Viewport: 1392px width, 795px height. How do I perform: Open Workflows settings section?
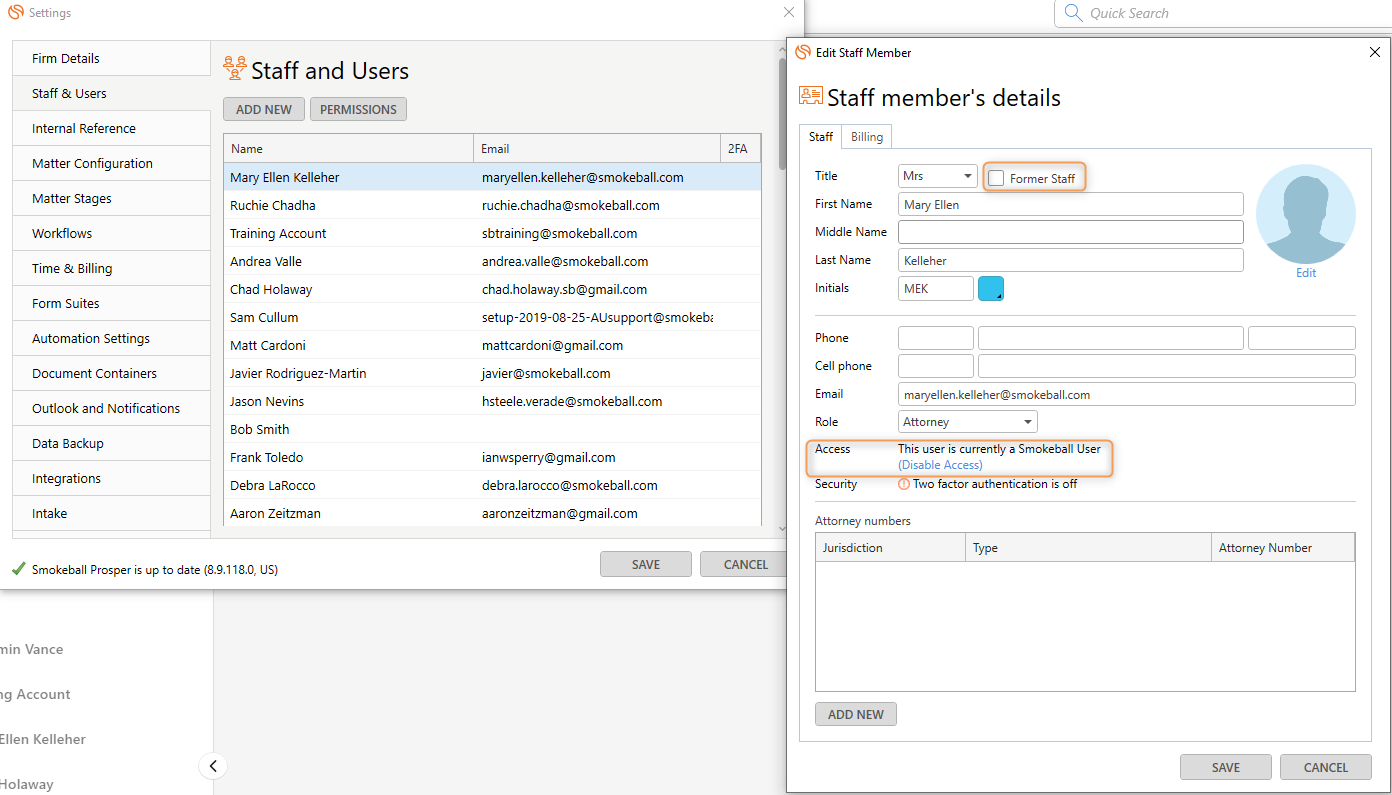(111, 233)
